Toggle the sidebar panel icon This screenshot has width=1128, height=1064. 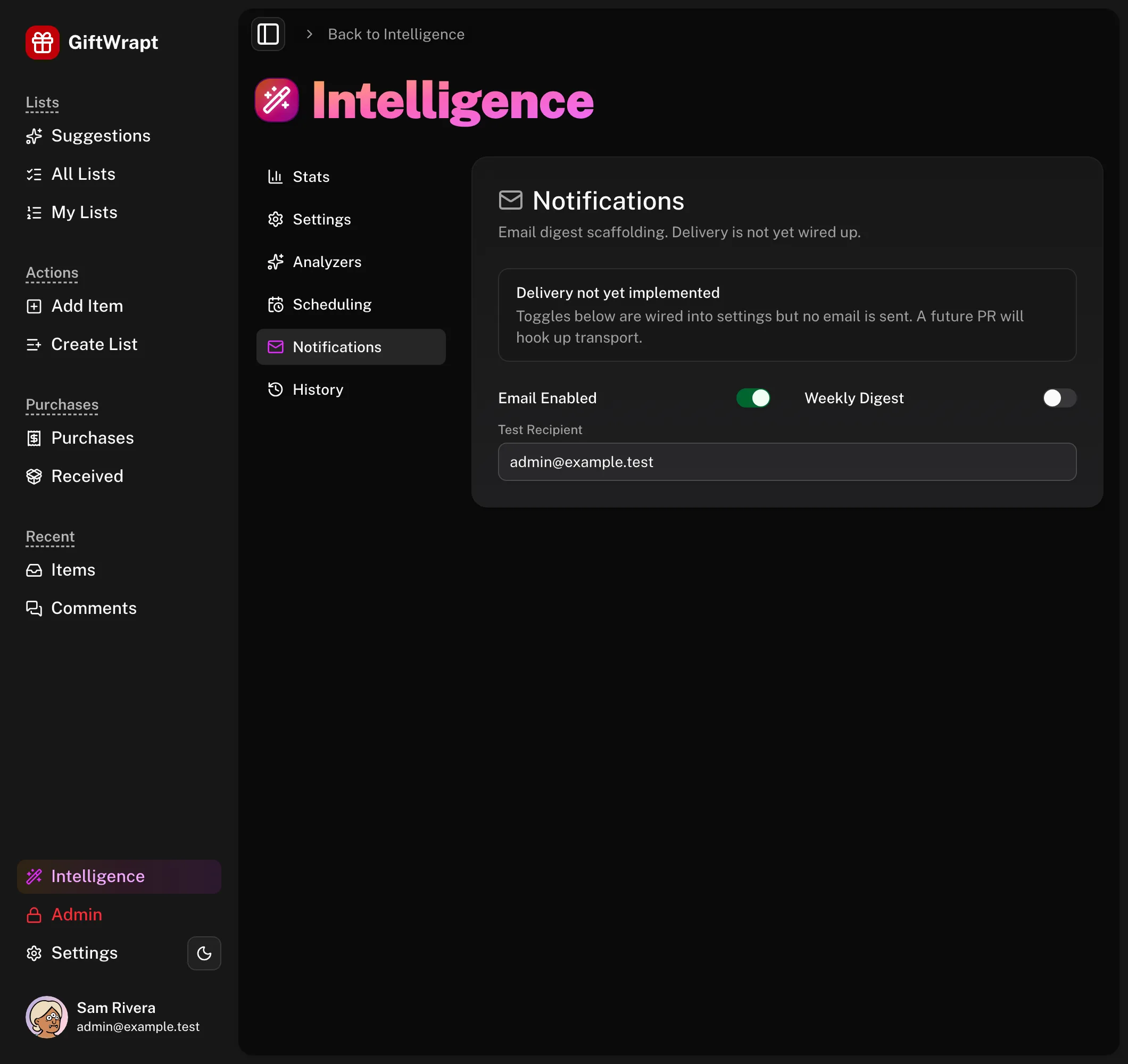pyautogui.click(x=268, y=34)
